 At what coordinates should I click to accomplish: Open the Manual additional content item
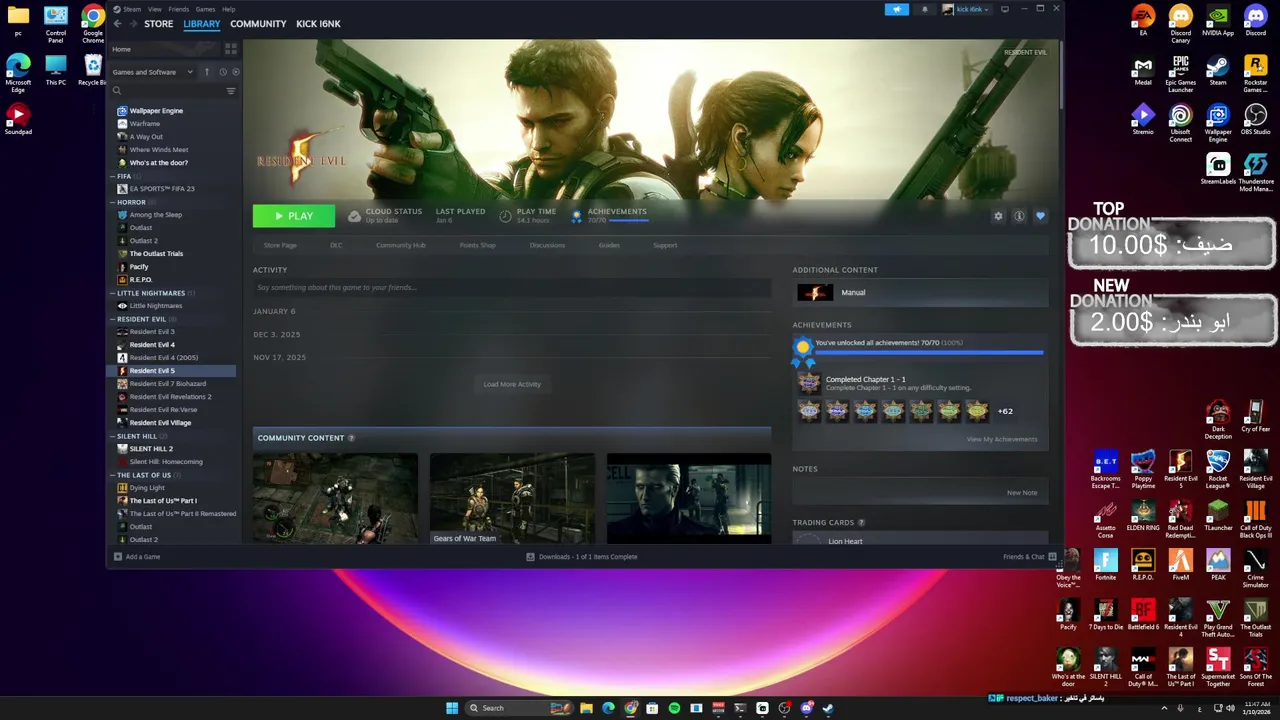(920, 292)
